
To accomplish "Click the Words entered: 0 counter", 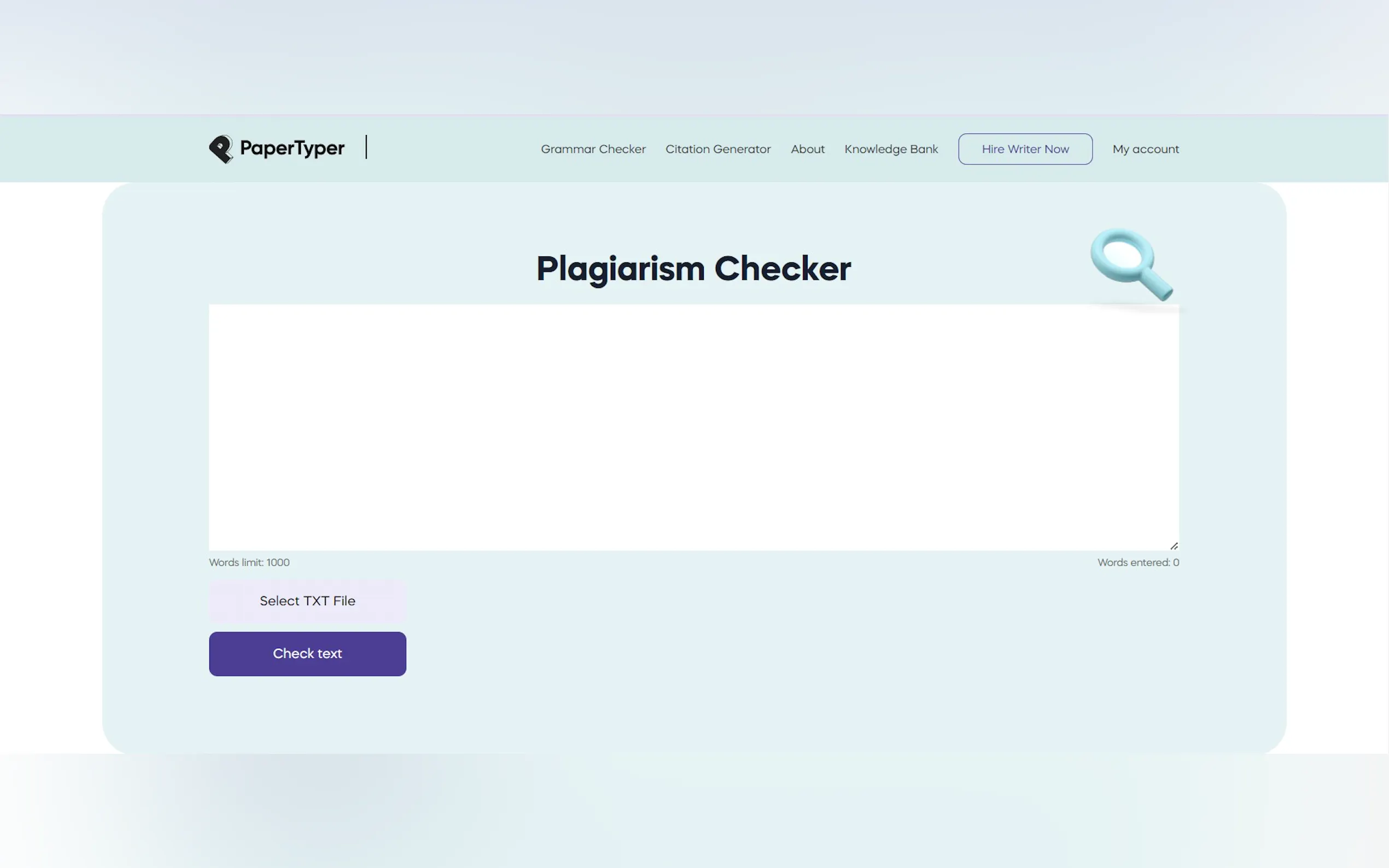I will tap(1137, 562).
